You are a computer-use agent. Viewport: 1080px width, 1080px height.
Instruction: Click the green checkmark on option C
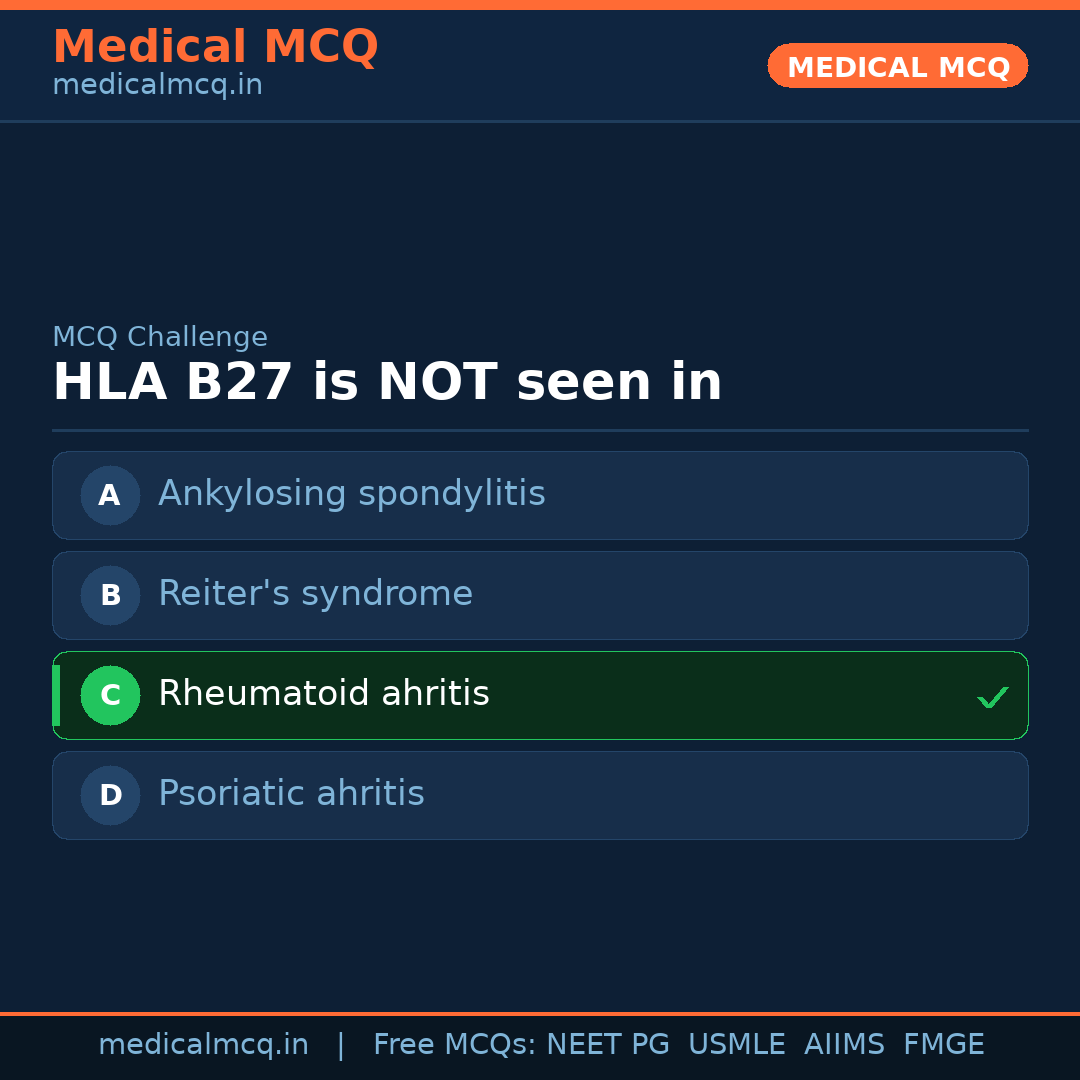click(x=992, y=697)
